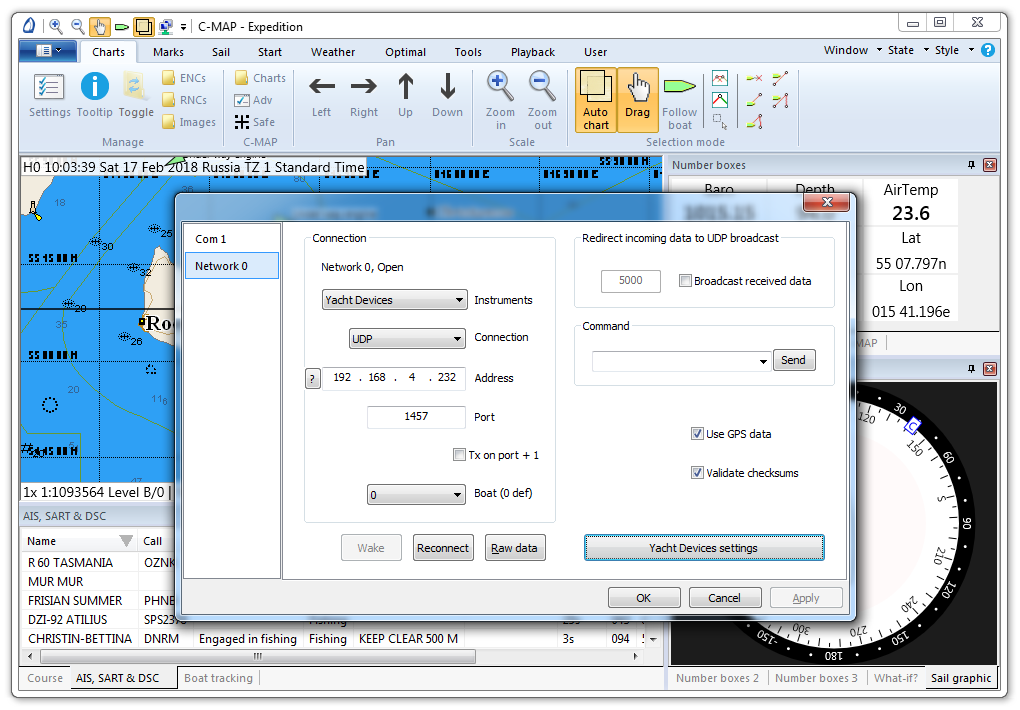Open Yacht Devices settings
1020x710 pixels.
pos(704,548)
